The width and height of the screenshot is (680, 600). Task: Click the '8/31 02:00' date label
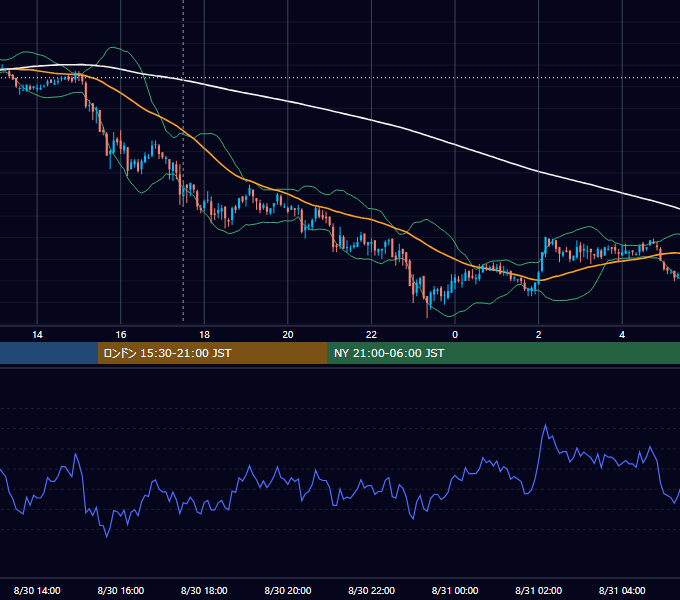pos(538,590)
